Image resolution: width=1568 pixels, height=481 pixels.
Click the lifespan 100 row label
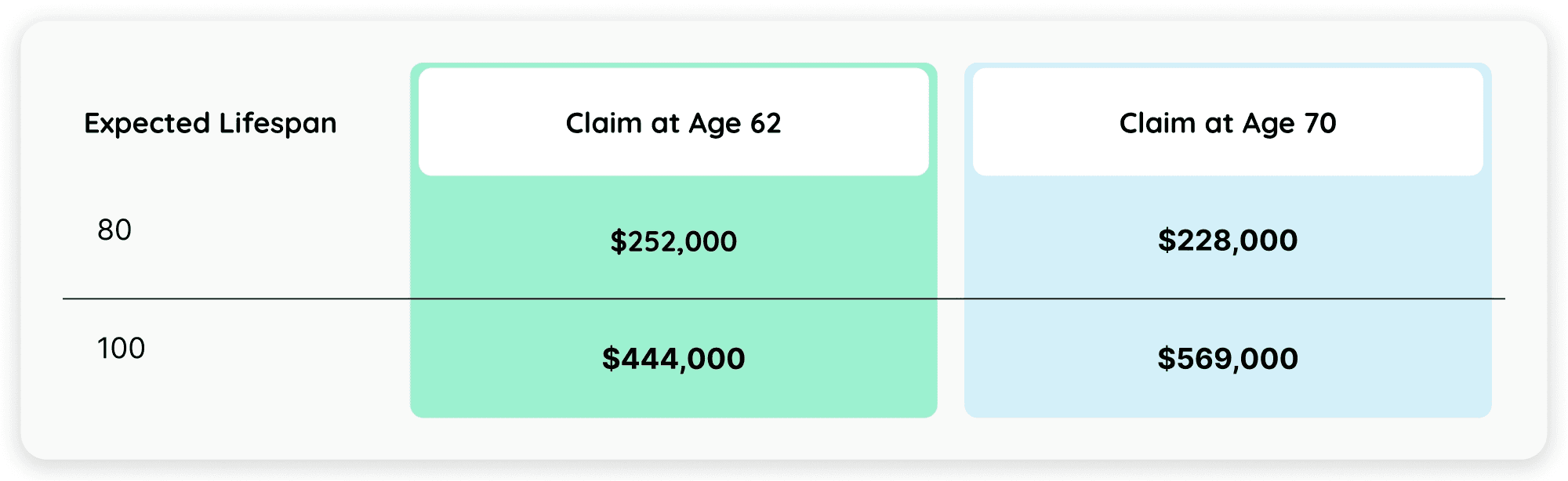(x=122, y=349)
